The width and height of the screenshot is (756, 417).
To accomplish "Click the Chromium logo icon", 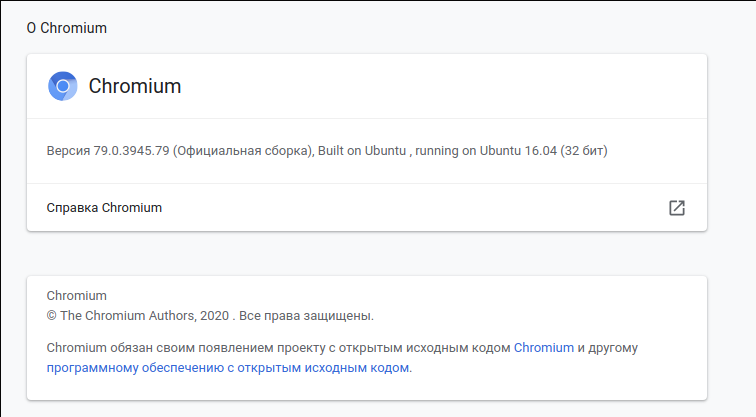I will [62, 86].
